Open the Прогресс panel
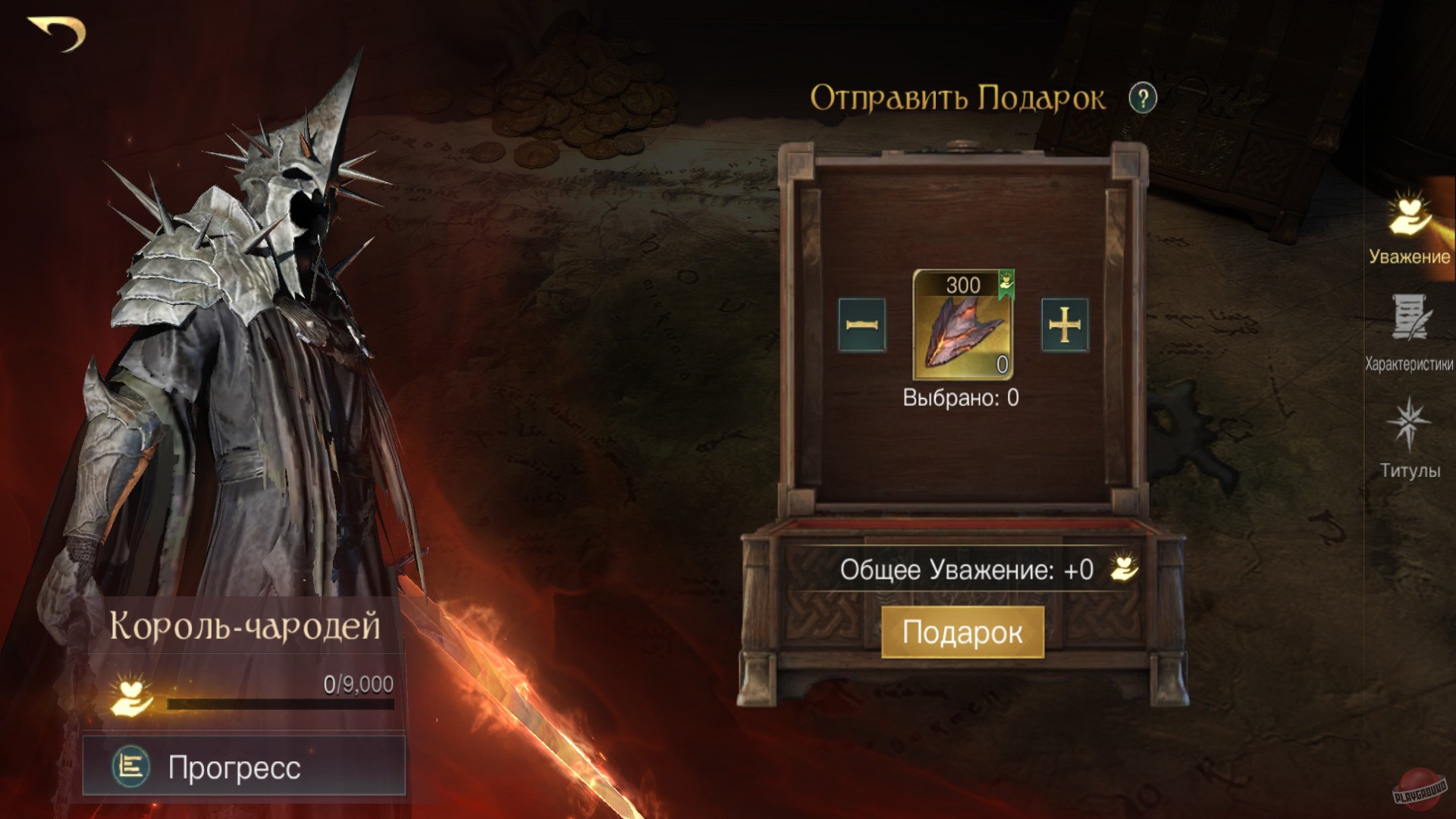The width and height of the screenshot is (1456, 819). 243,767
